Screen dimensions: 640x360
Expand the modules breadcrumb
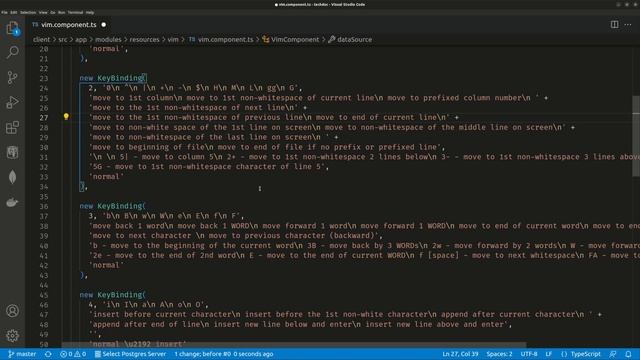pyautogui.click(x=108, y=40)
